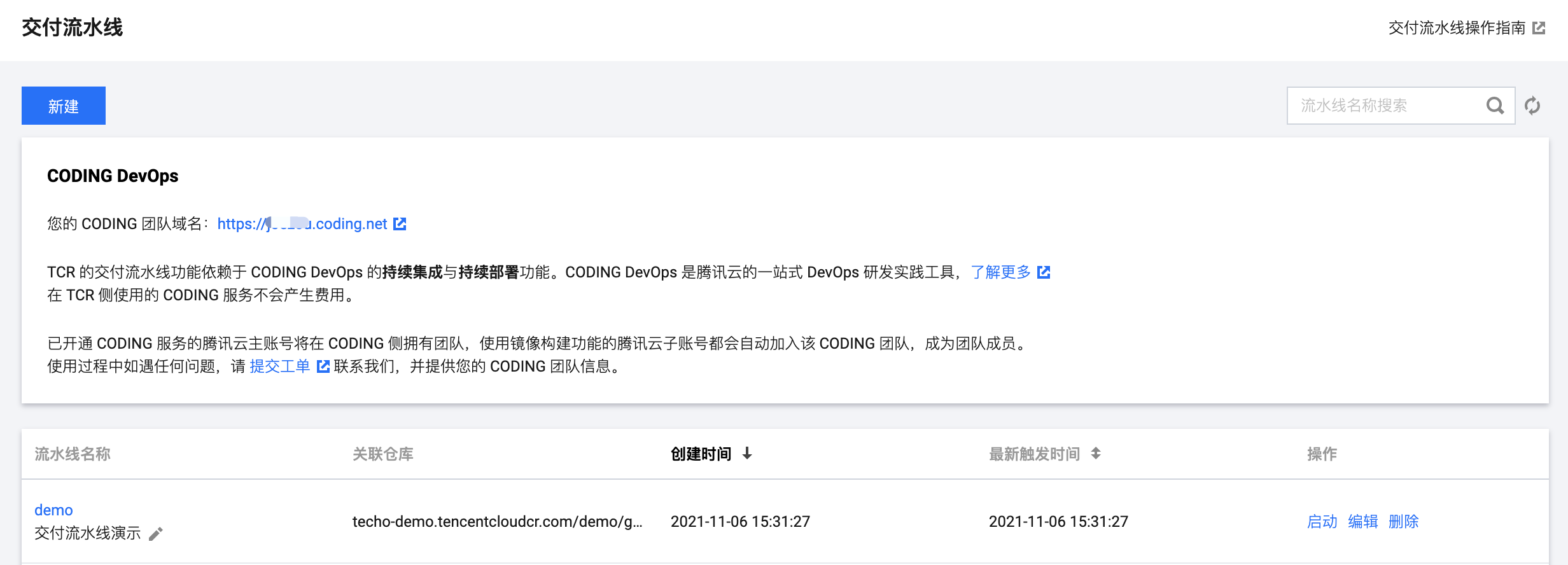Click the 流水线名称 column header
This screenshot has height=565, width=1568.
pos(73,454)
